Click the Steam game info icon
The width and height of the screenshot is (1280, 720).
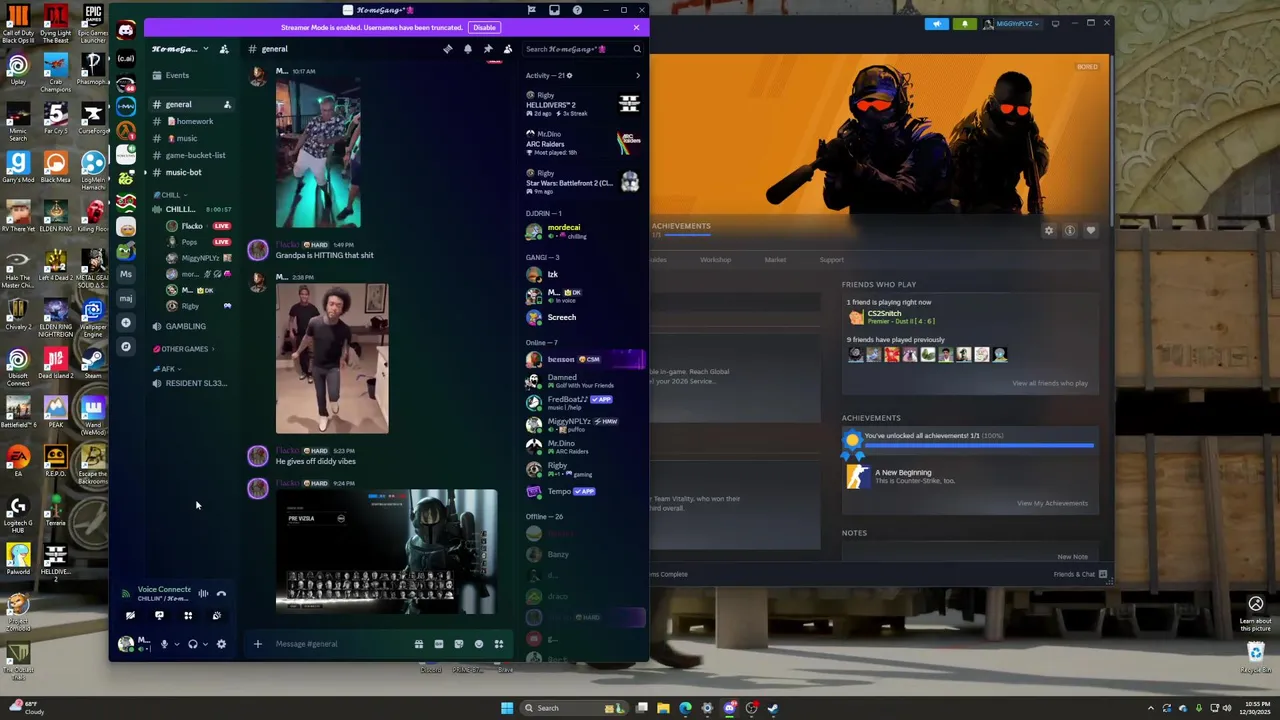point(1069,231)
